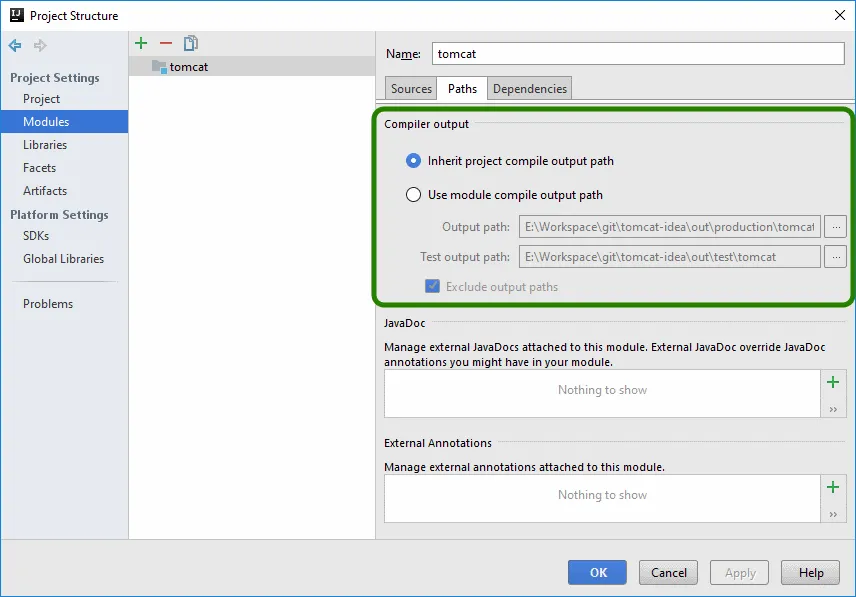Toggle Exclude output paths checkbox

[432, 286]
